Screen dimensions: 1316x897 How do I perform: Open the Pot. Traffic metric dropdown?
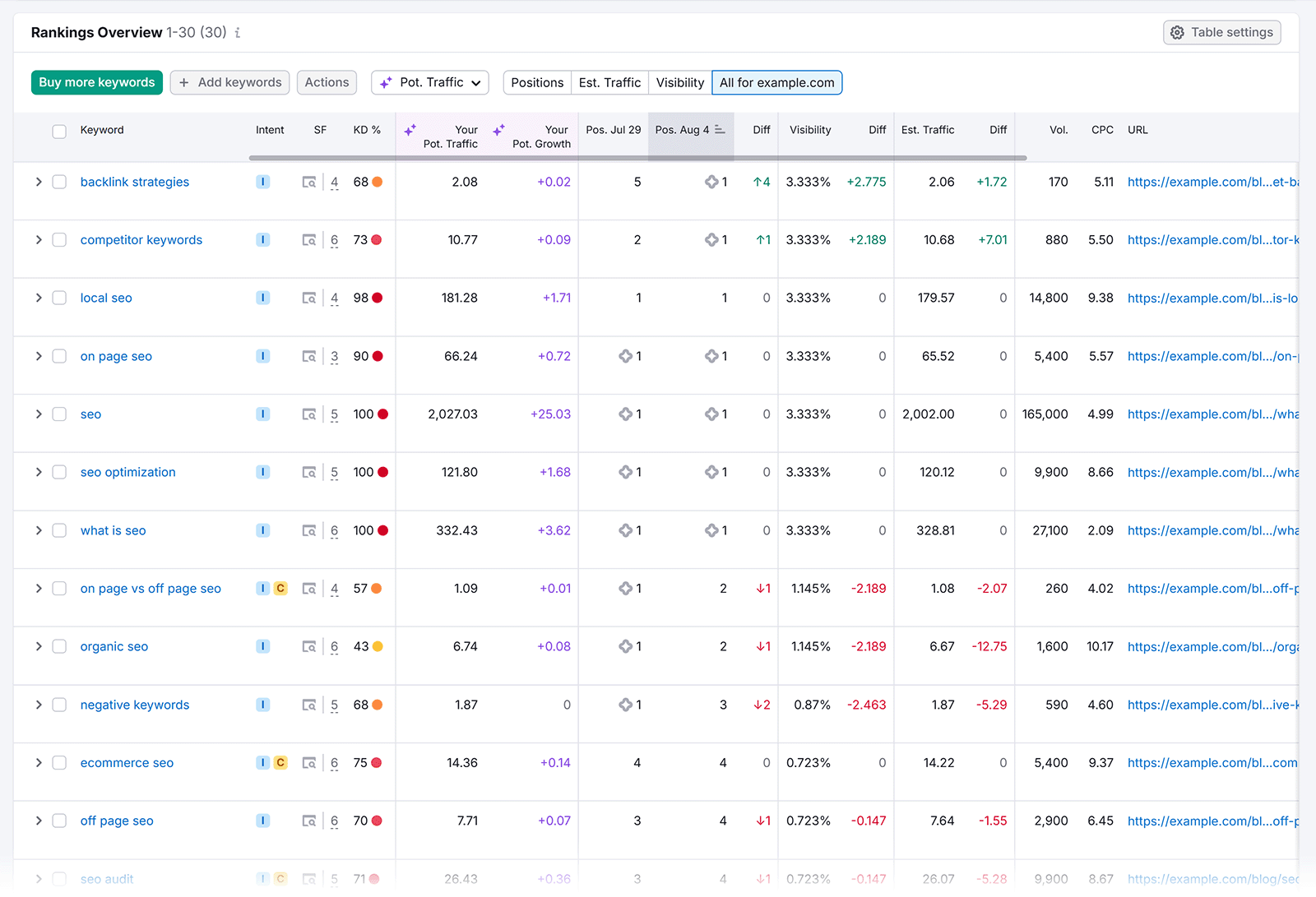coord(429,82)
